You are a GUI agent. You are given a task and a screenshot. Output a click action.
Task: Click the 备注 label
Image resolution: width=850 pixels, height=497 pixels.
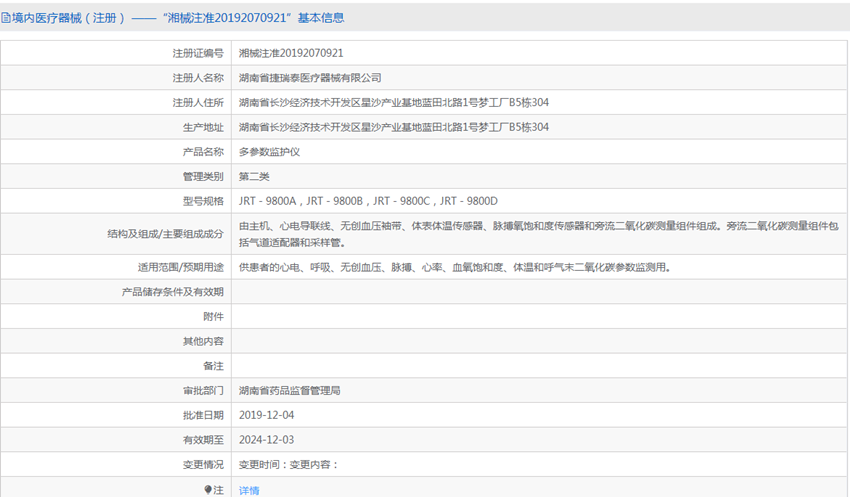(213, 366)
